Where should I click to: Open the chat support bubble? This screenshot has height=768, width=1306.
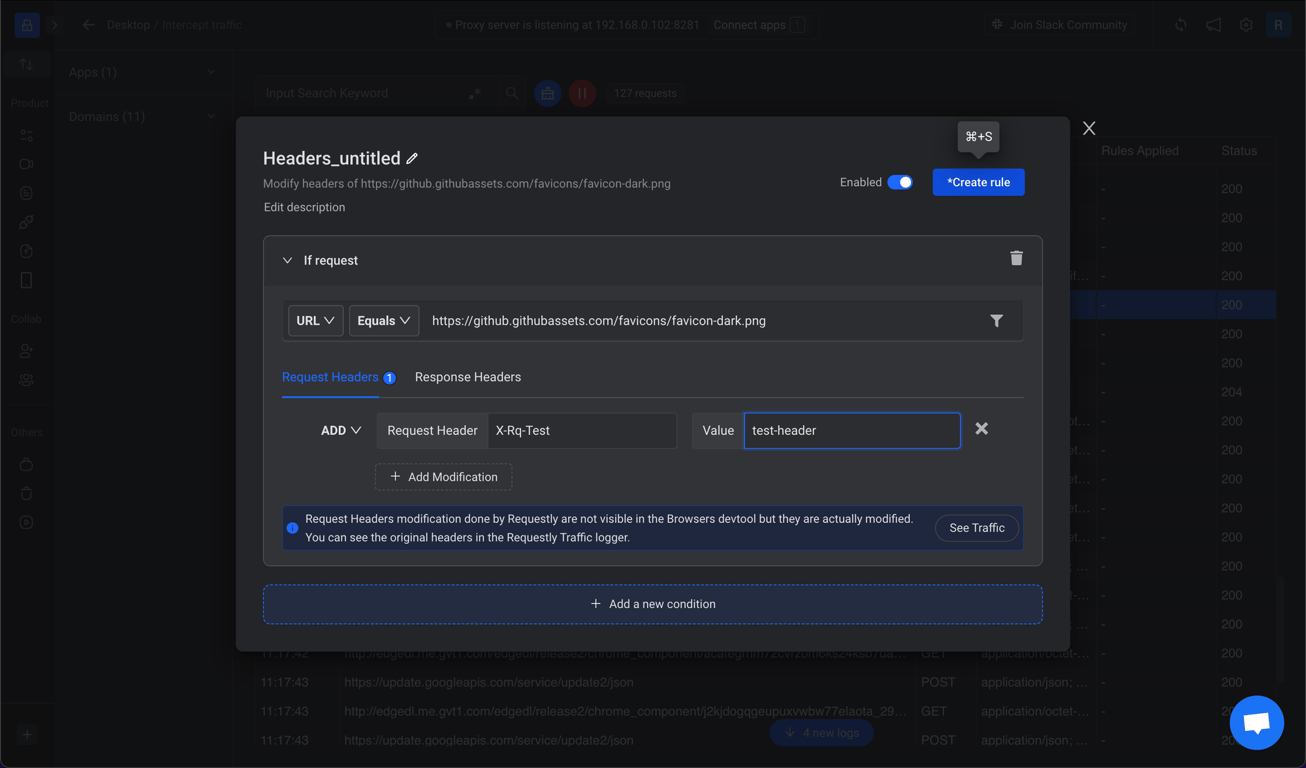[x=1256, y=722]
